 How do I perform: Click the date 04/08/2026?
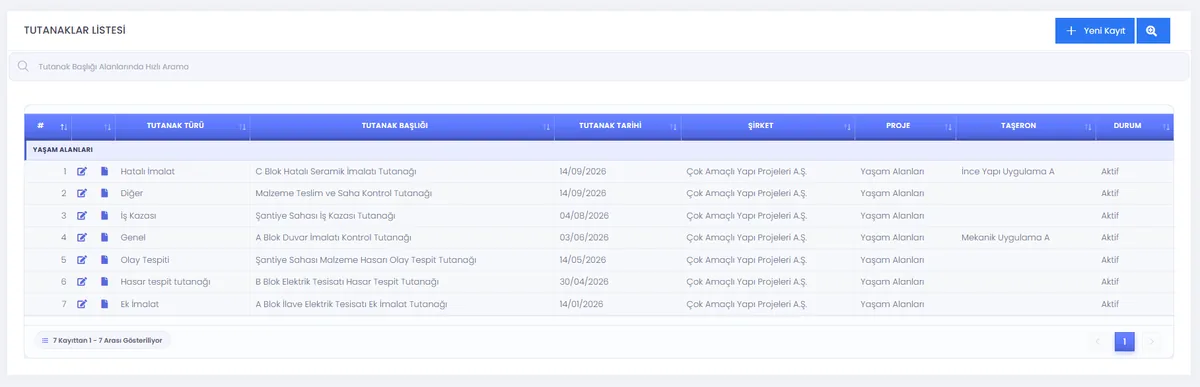point(583,215)
